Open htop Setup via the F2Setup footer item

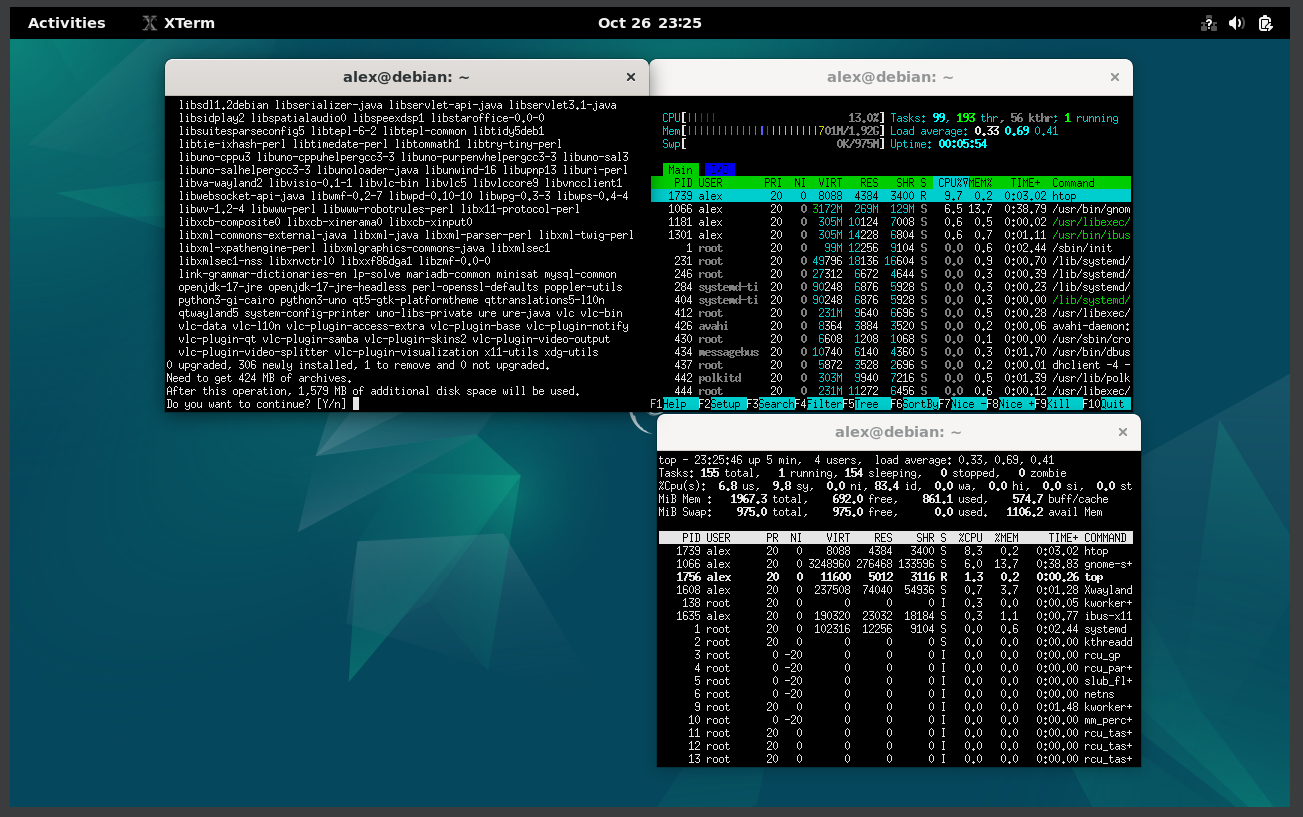pyautogui.click(x=724, y=403)
